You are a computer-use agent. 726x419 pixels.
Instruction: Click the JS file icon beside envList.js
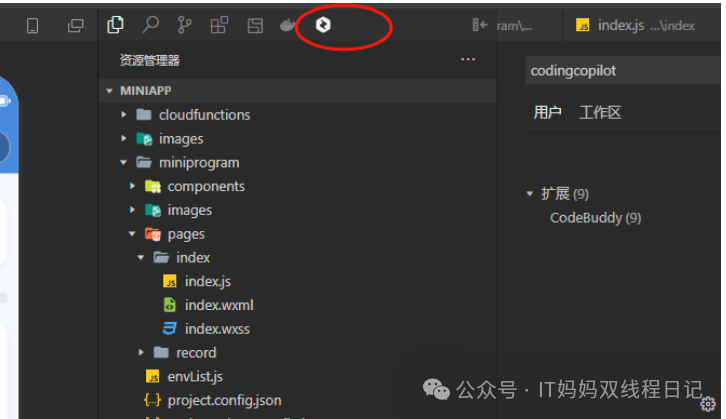pyautogui.click(x=152, y=376)
